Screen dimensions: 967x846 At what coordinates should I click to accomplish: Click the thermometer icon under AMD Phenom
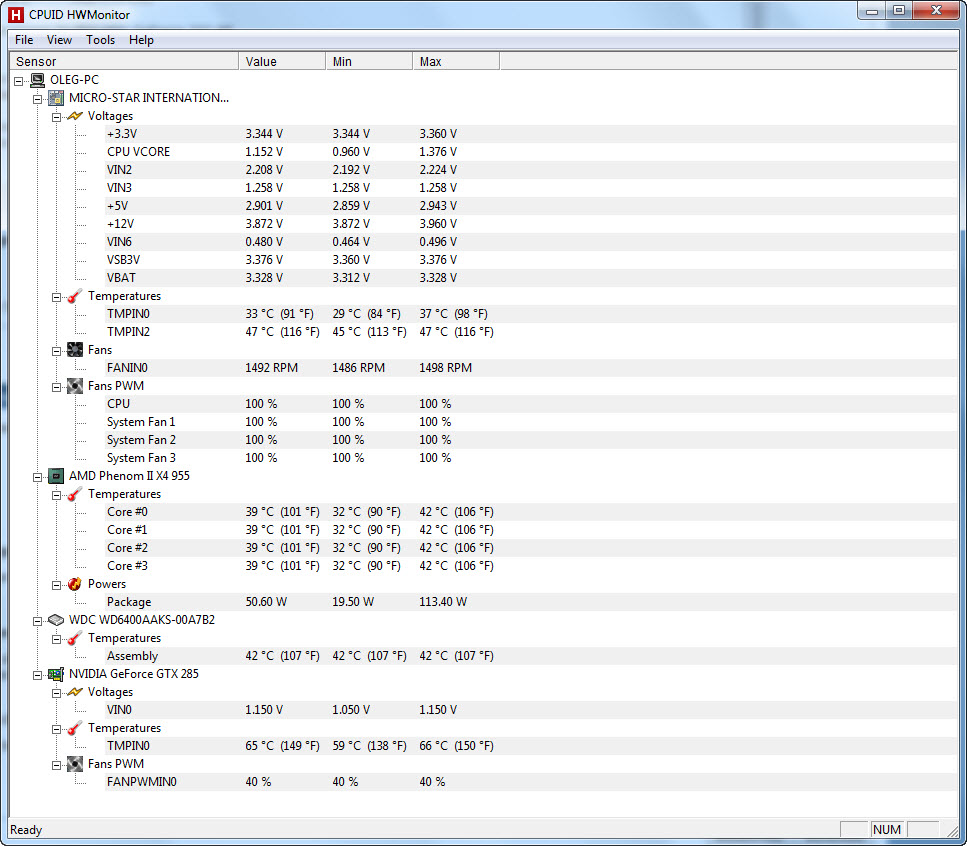tap(75, 494)
